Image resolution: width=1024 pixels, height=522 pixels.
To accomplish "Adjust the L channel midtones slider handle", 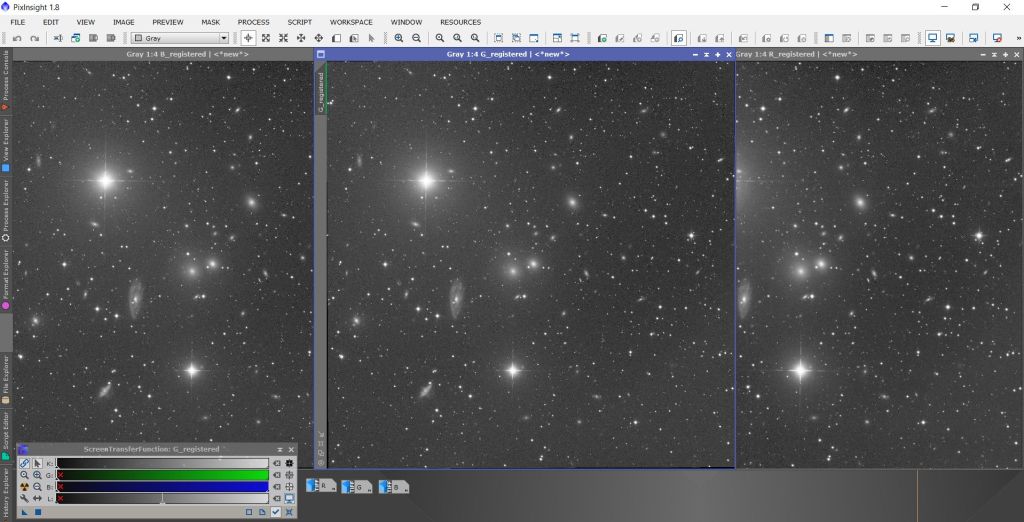I will [x=162, y=499].
